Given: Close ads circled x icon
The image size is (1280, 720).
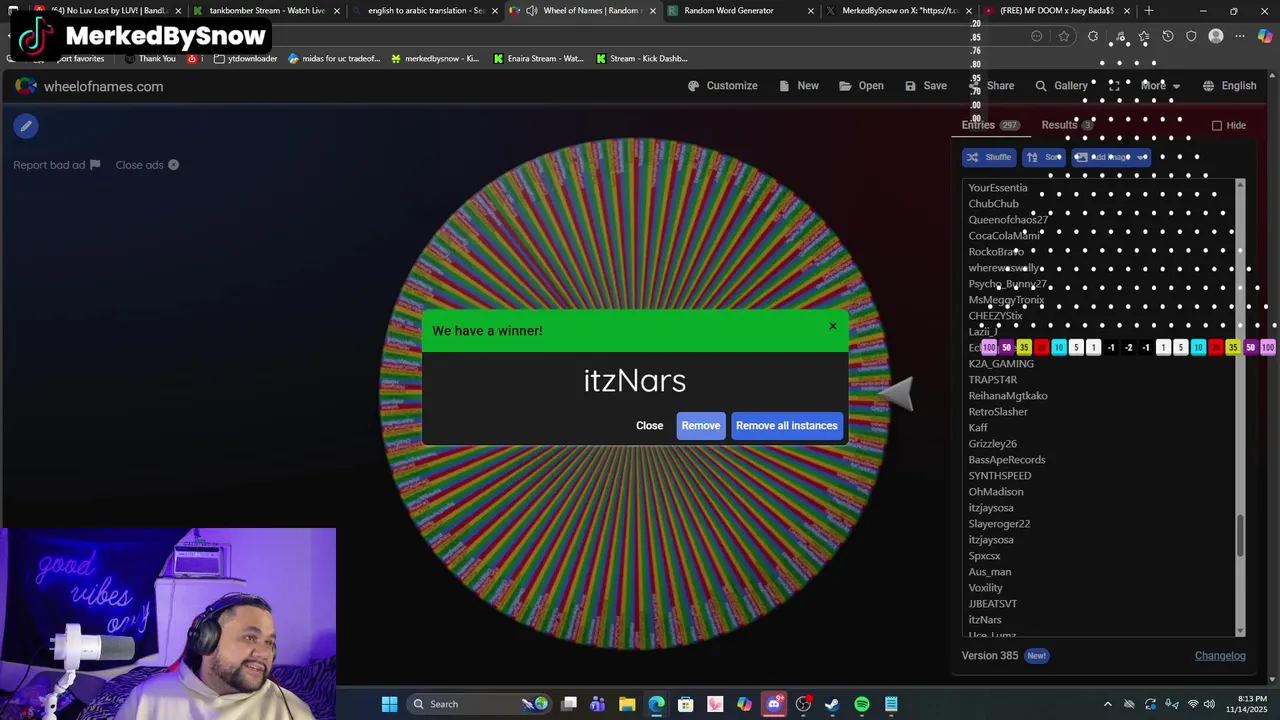Looking at the screenshot, I should pos(173,165).
